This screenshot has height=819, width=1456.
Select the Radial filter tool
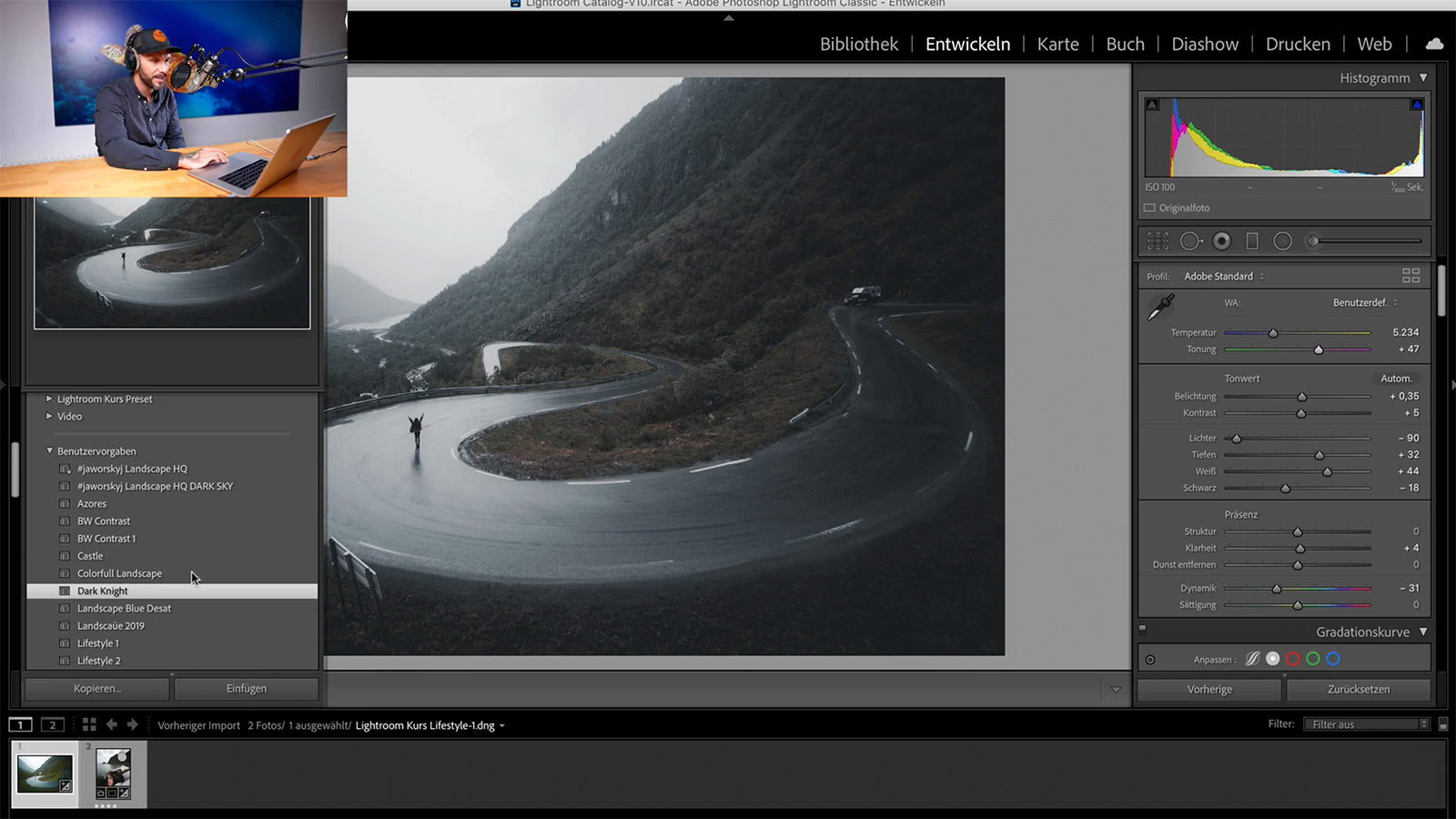1283,241
